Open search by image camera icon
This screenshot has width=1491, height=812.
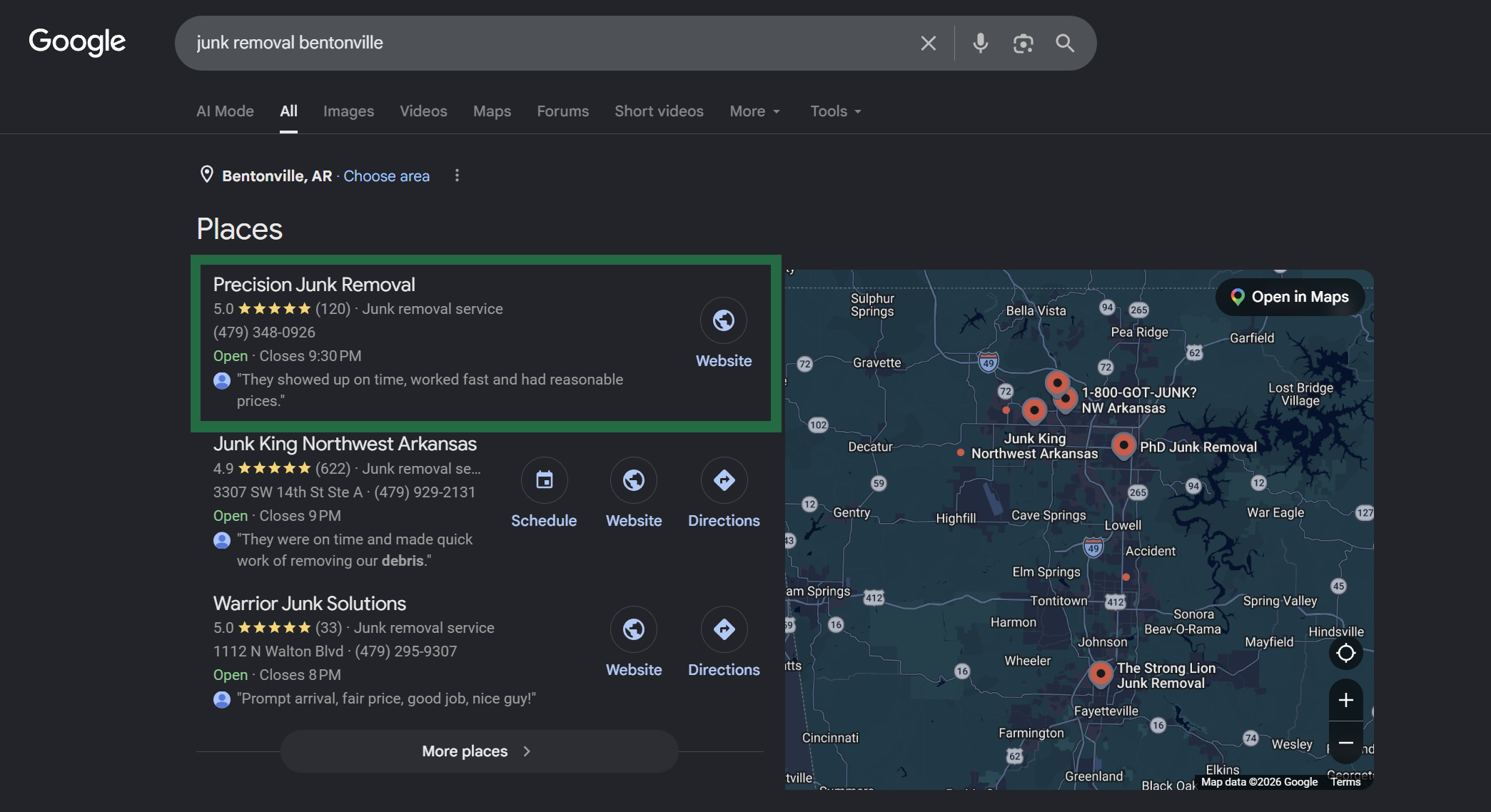click(x=1023, y=44)
